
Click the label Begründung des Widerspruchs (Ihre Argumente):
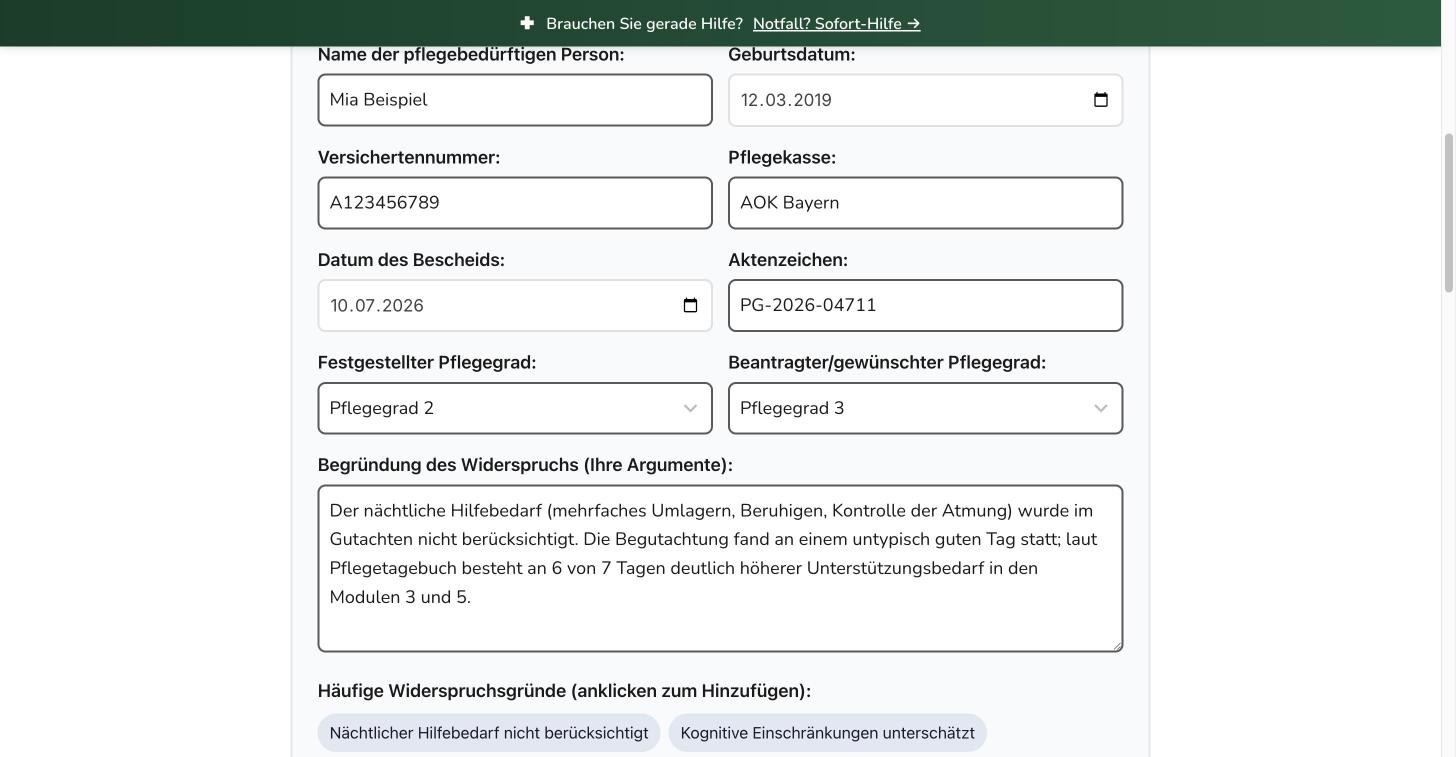point(525,465)
